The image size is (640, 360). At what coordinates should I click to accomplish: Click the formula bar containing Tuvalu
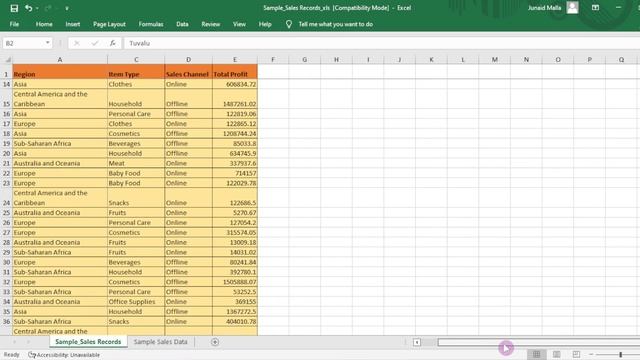(x=382, y=43)
